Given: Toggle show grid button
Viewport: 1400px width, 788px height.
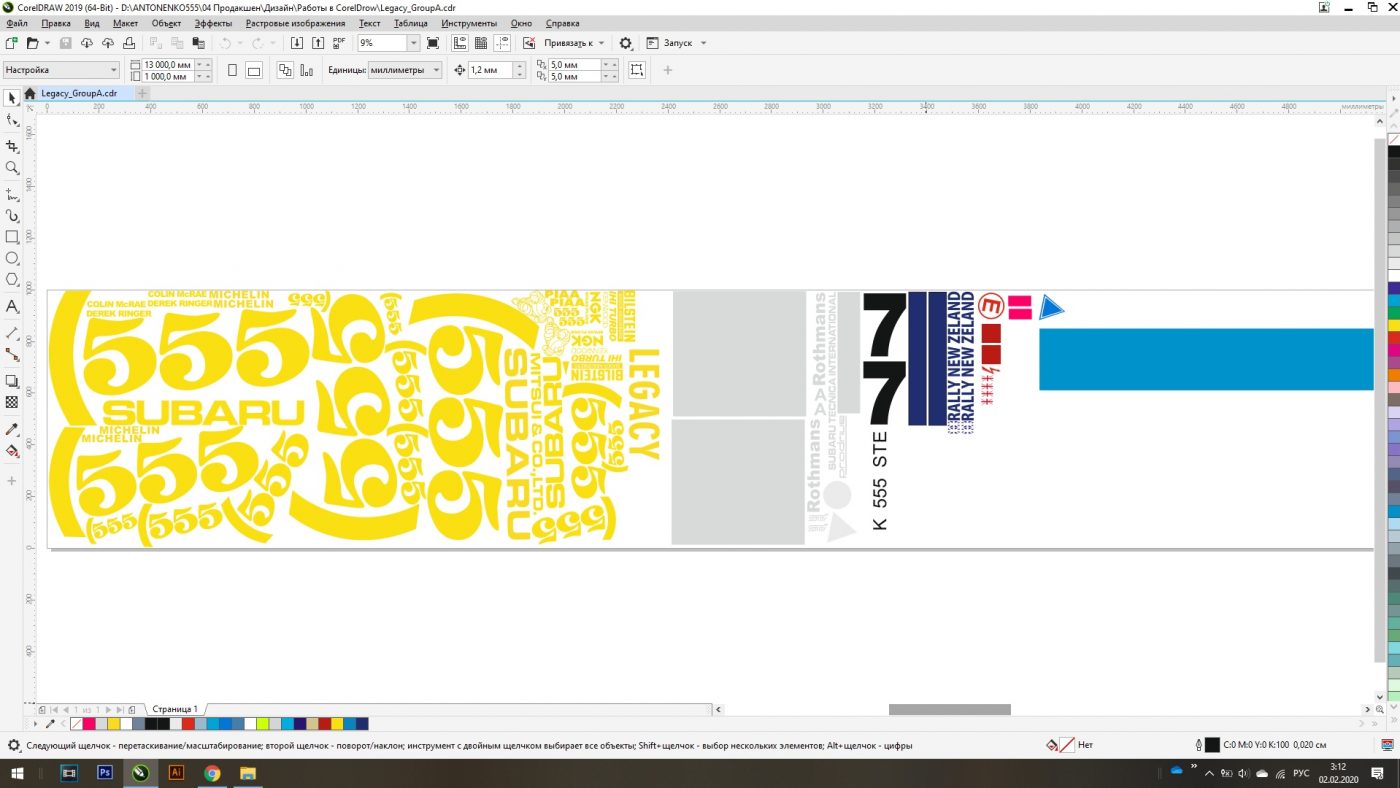Looking at the screenshot, I should pyautogui.click(x=481, y=43).
